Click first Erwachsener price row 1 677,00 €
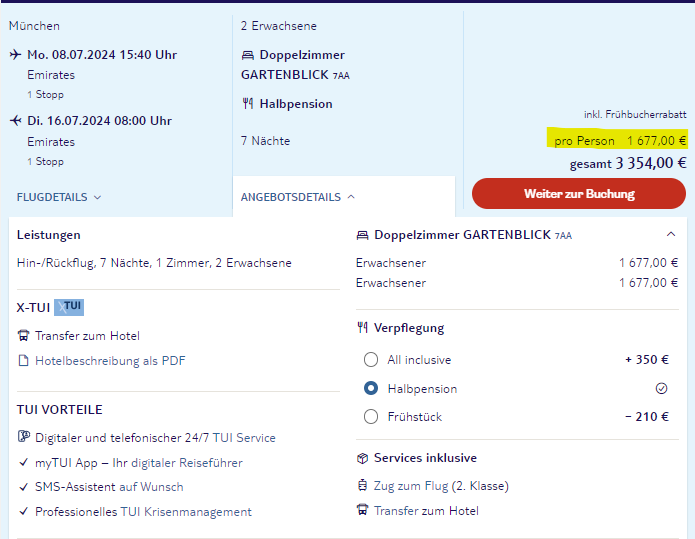695x539 pixels. coord(517,263)
